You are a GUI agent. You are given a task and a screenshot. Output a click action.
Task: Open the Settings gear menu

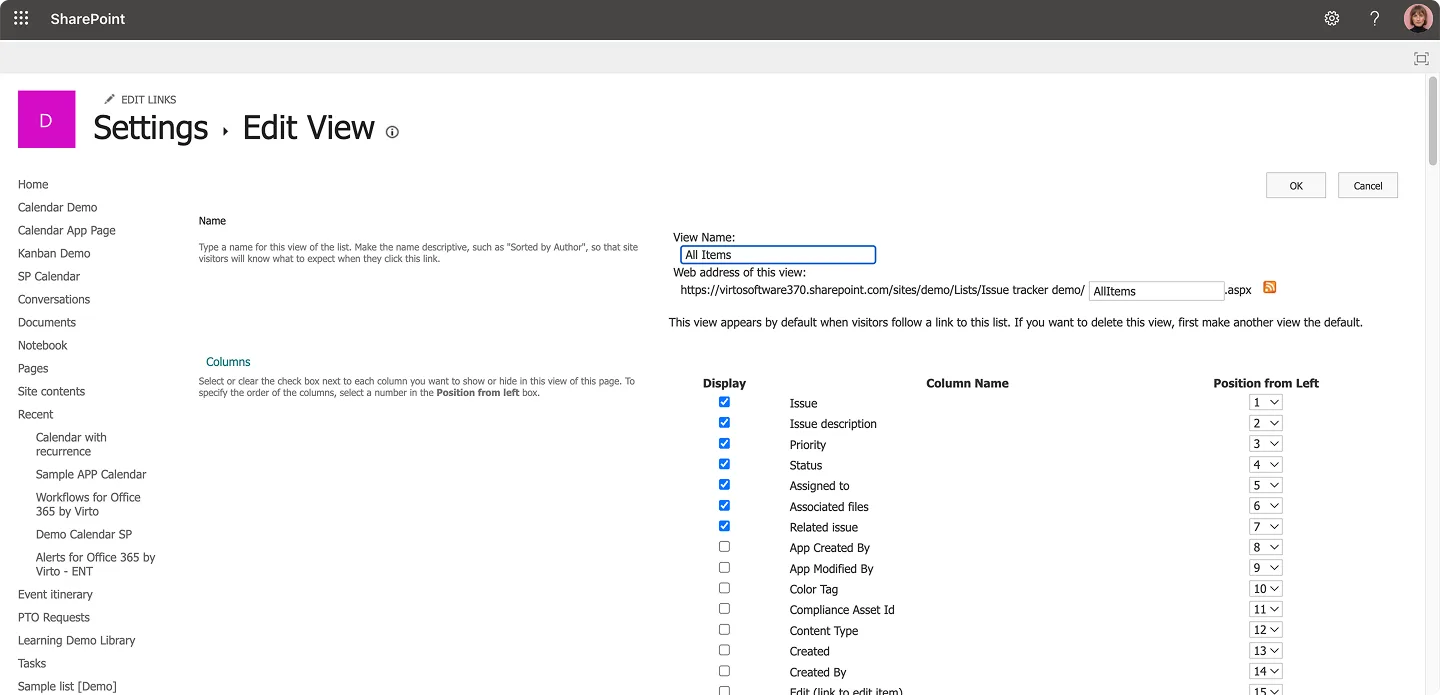click(x=1332, y=19)
